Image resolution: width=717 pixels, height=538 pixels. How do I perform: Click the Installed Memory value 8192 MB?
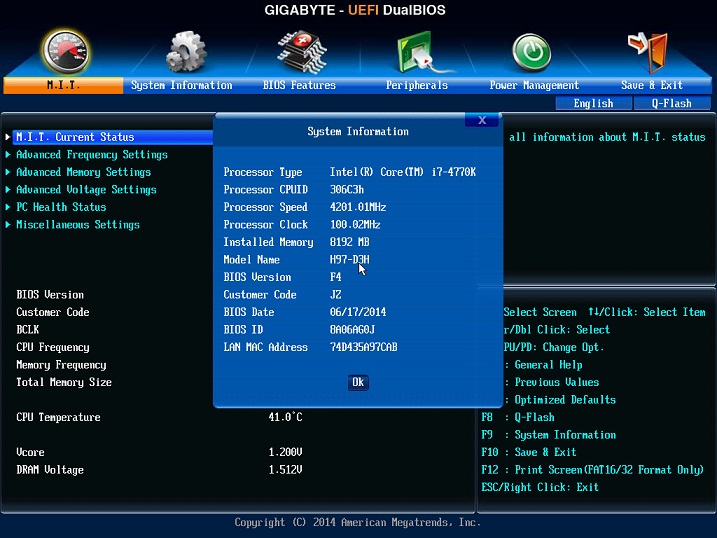coord(350,242)
